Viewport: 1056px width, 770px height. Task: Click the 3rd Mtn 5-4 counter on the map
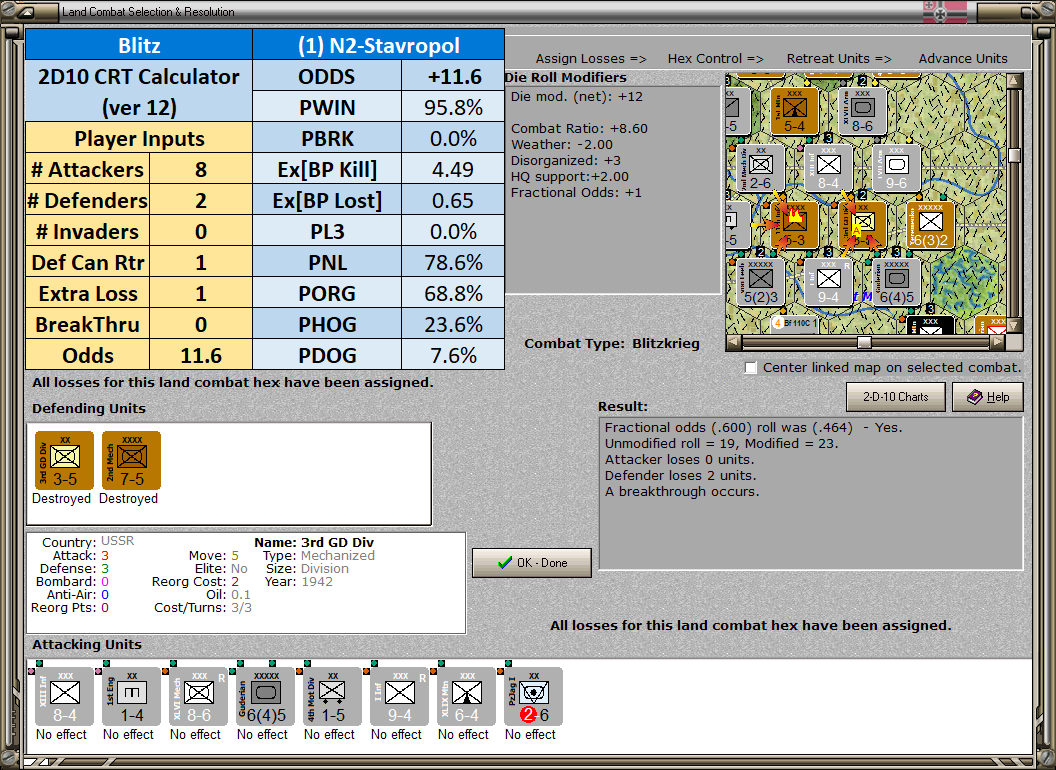pyautogui.click(x=795, y=111)
